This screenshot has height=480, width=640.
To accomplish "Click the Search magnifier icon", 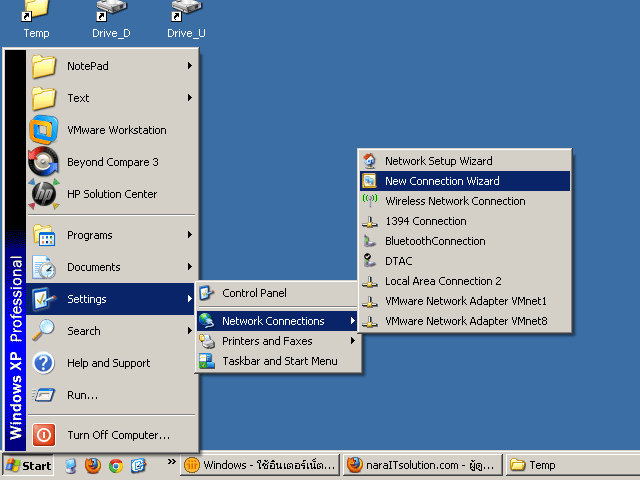I will click(x=44, y=331).
